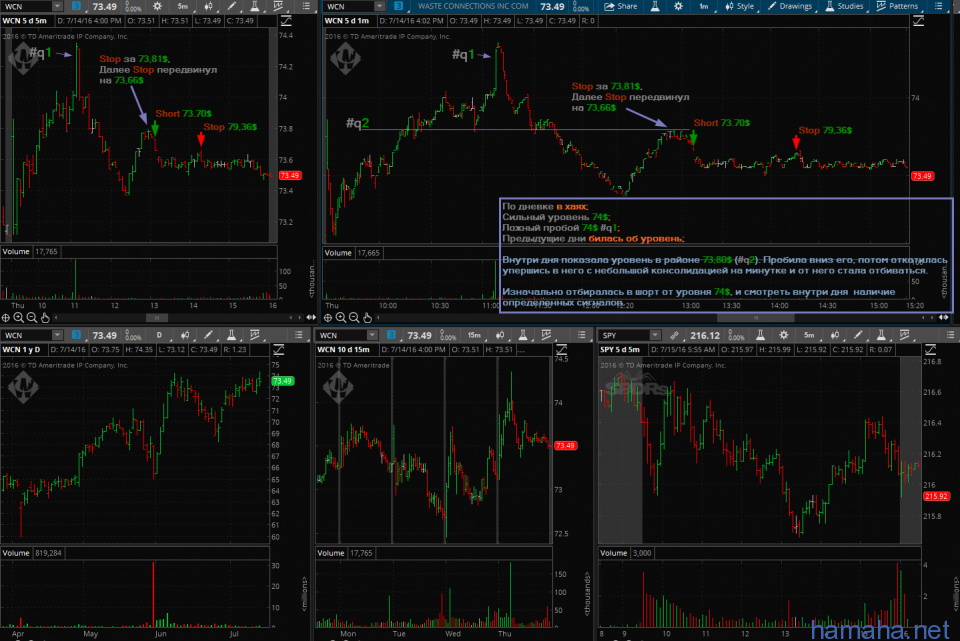The image size is (960, 641).
Task: Open chart style candle icon in WCN 5m panel
Action: 208,6
